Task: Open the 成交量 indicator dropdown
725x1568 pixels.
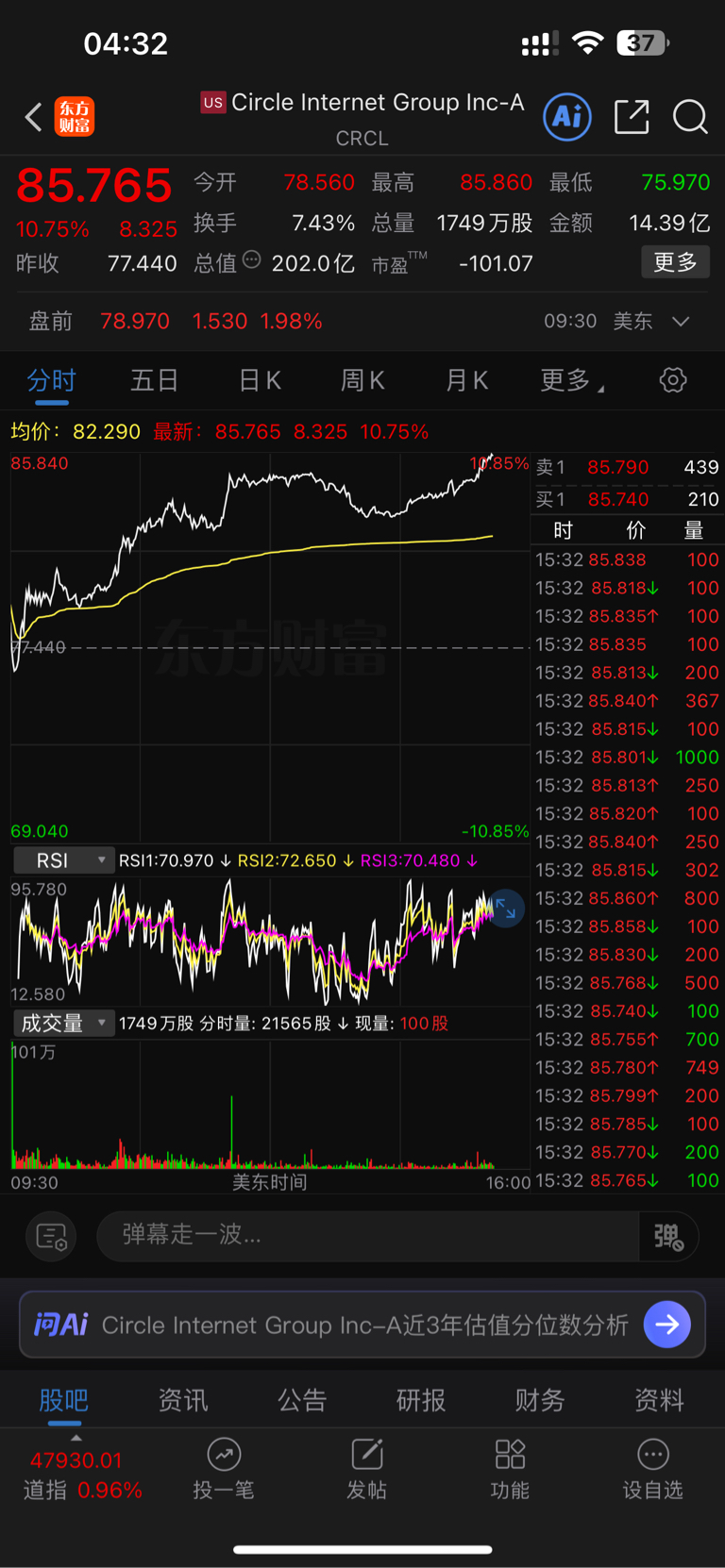Action: [x=62, y=1024]
